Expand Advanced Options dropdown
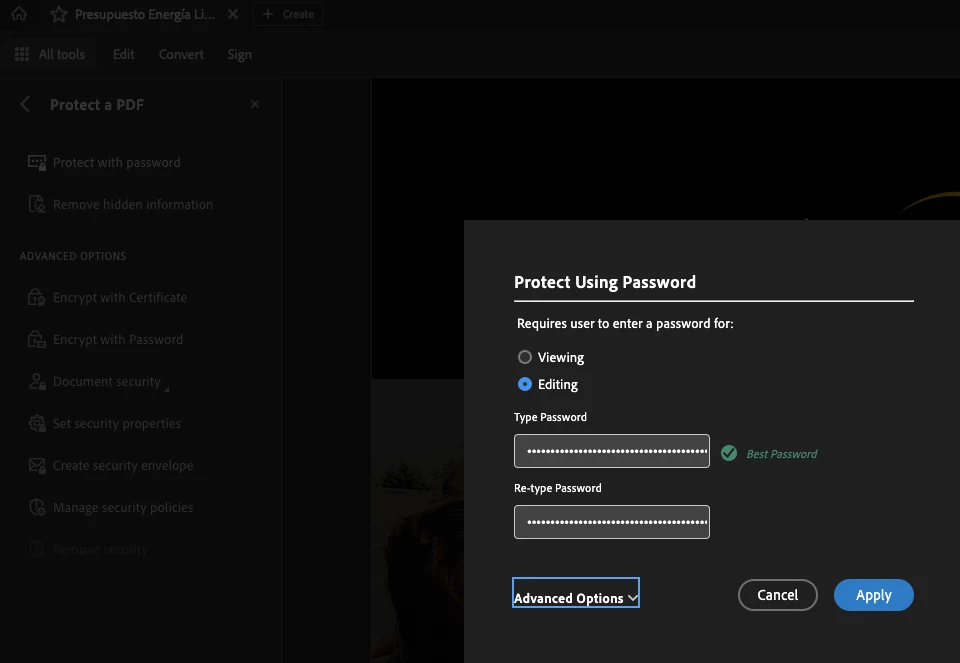The width and height of the screenshot is (960, 663). [576, 593]
